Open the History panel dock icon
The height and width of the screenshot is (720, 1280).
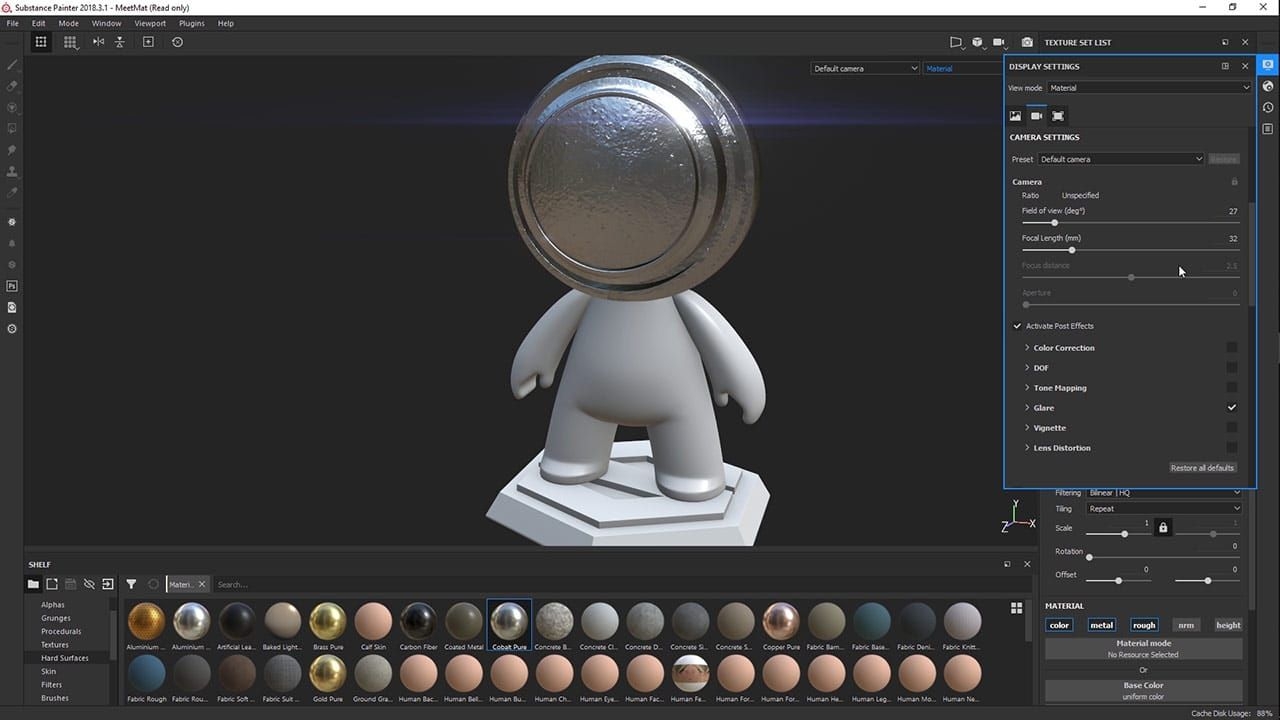click(x=1268, y=108)
